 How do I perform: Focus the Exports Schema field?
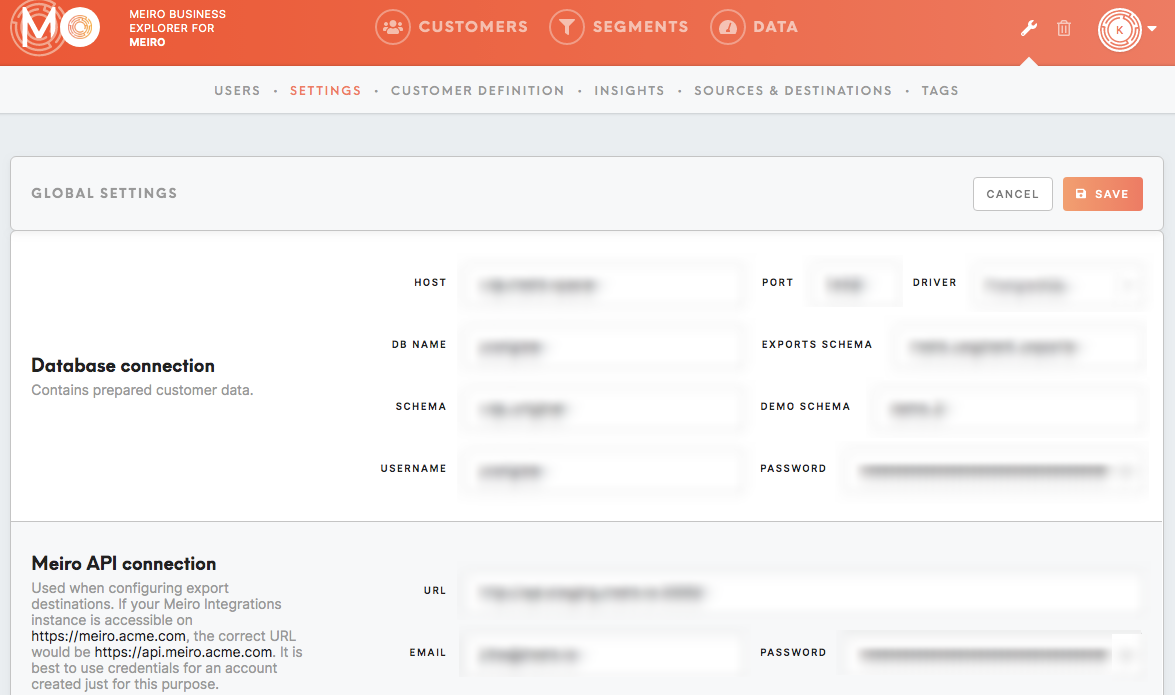(x=1018, y=347)
